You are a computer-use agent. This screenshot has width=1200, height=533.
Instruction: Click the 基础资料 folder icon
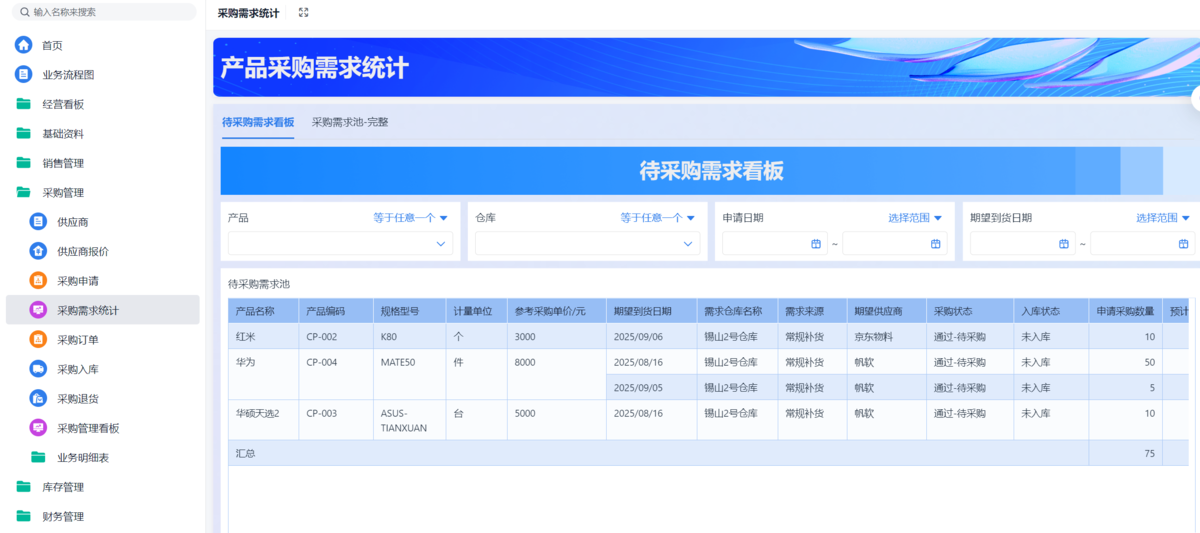tap(23, 133)
